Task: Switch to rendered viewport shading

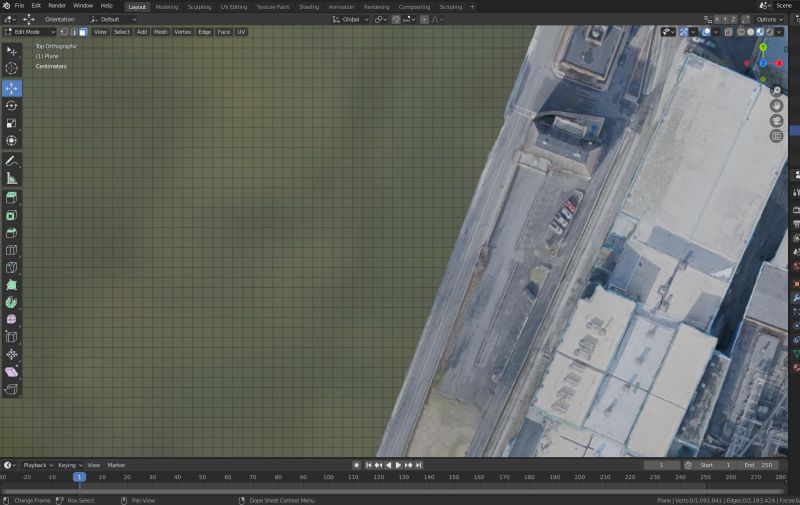Action: pyautogui.click(x=769, y=32)
